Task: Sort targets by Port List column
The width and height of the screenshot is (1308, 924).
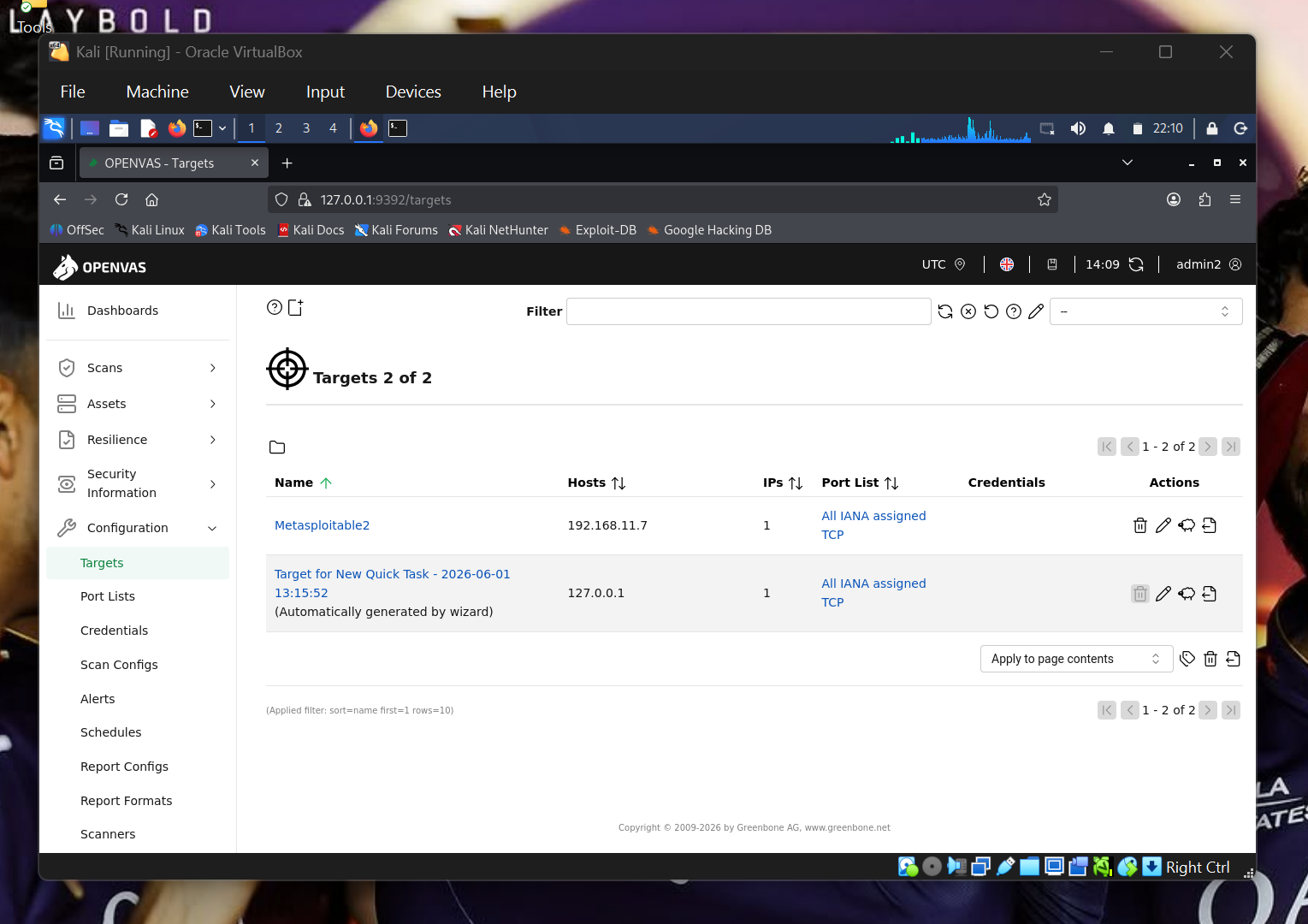Action: pos(861,483)
